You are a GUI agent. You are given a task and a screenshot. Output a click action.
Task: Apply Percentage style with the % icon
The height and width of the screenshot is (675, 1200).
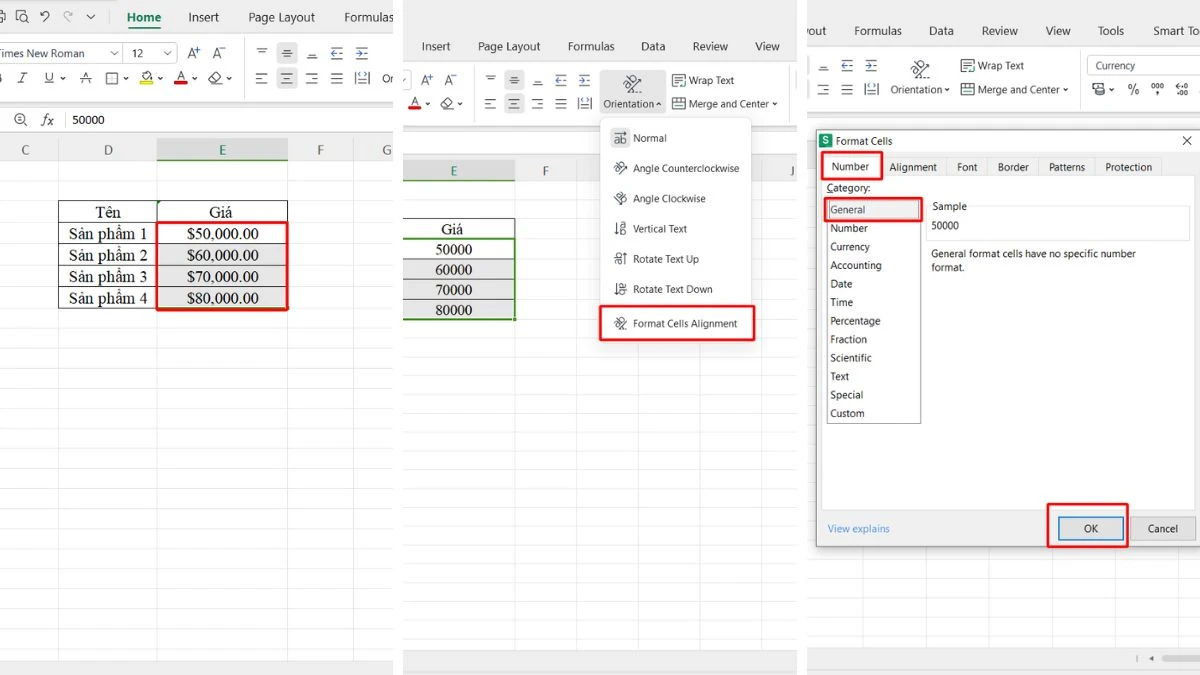click(1133, 88)
